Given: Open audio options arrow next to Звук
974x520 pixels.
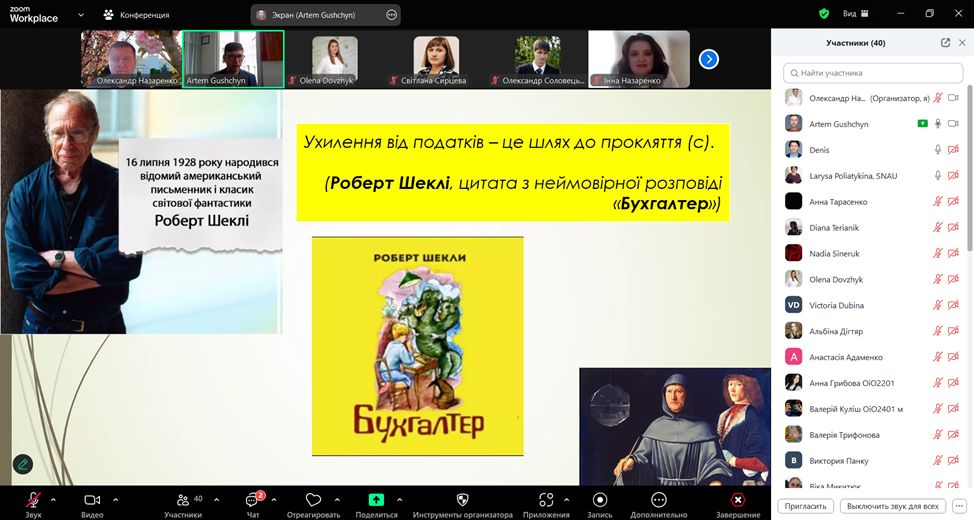Looking at the screenshot, I should [53, 499].
